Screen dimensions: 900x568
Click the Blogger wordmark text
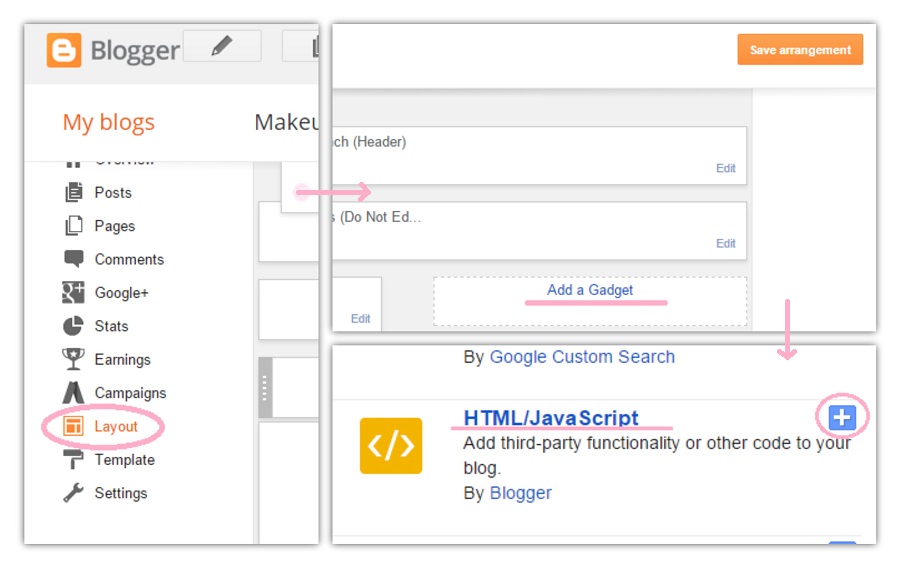[135, 51]
